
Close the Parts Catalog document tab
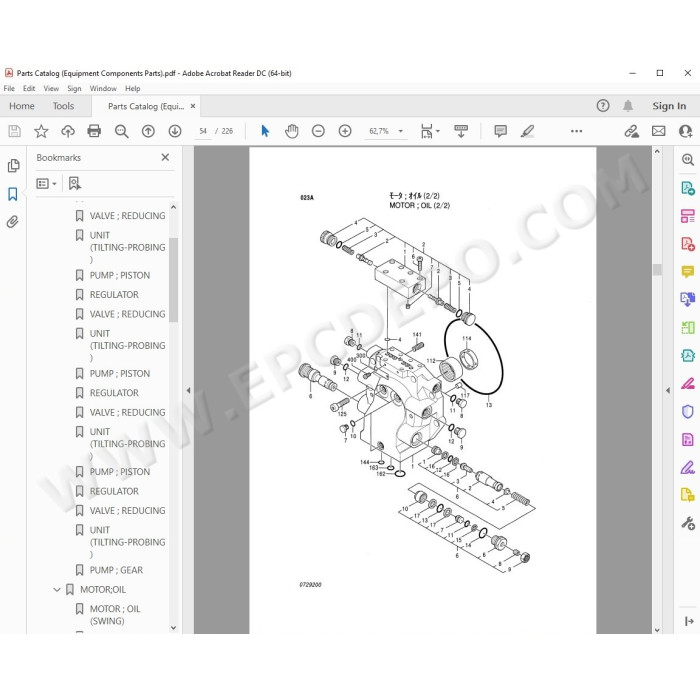coord(193,106)
